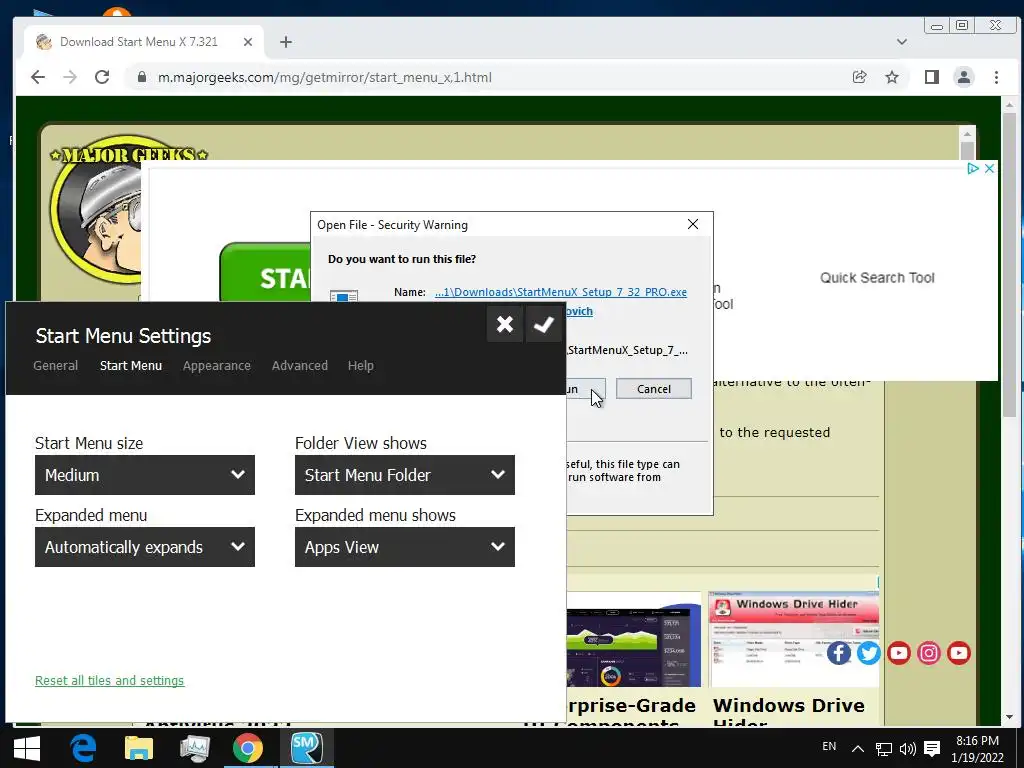Share this page icon in address bar

pos(859,77)
